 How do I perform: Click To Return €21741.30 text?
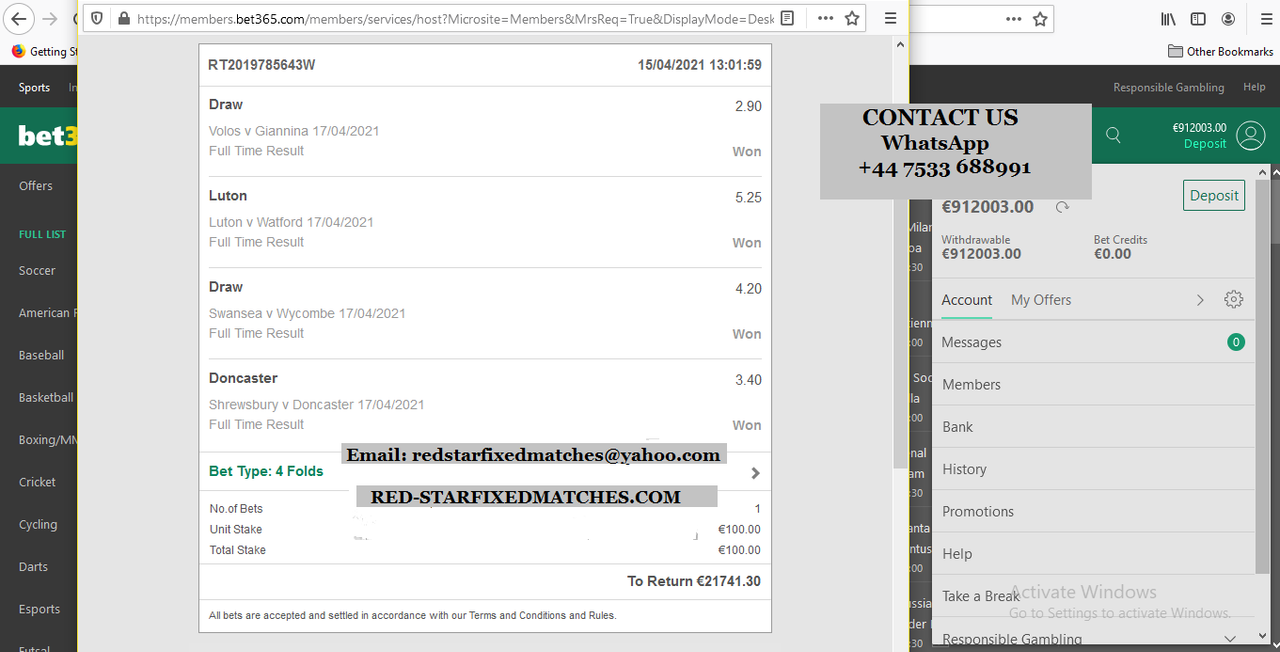pyautogui.click(x=692, y=581)
